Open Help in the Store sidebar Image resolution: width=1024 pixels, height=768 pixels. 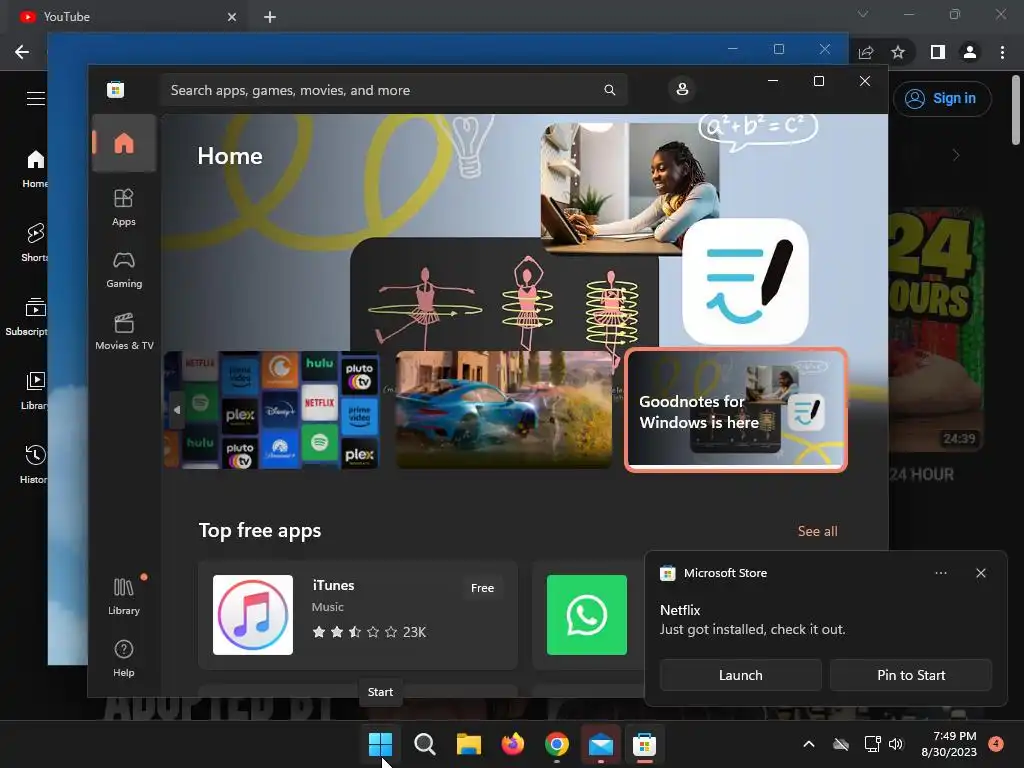tap(124, 658)
